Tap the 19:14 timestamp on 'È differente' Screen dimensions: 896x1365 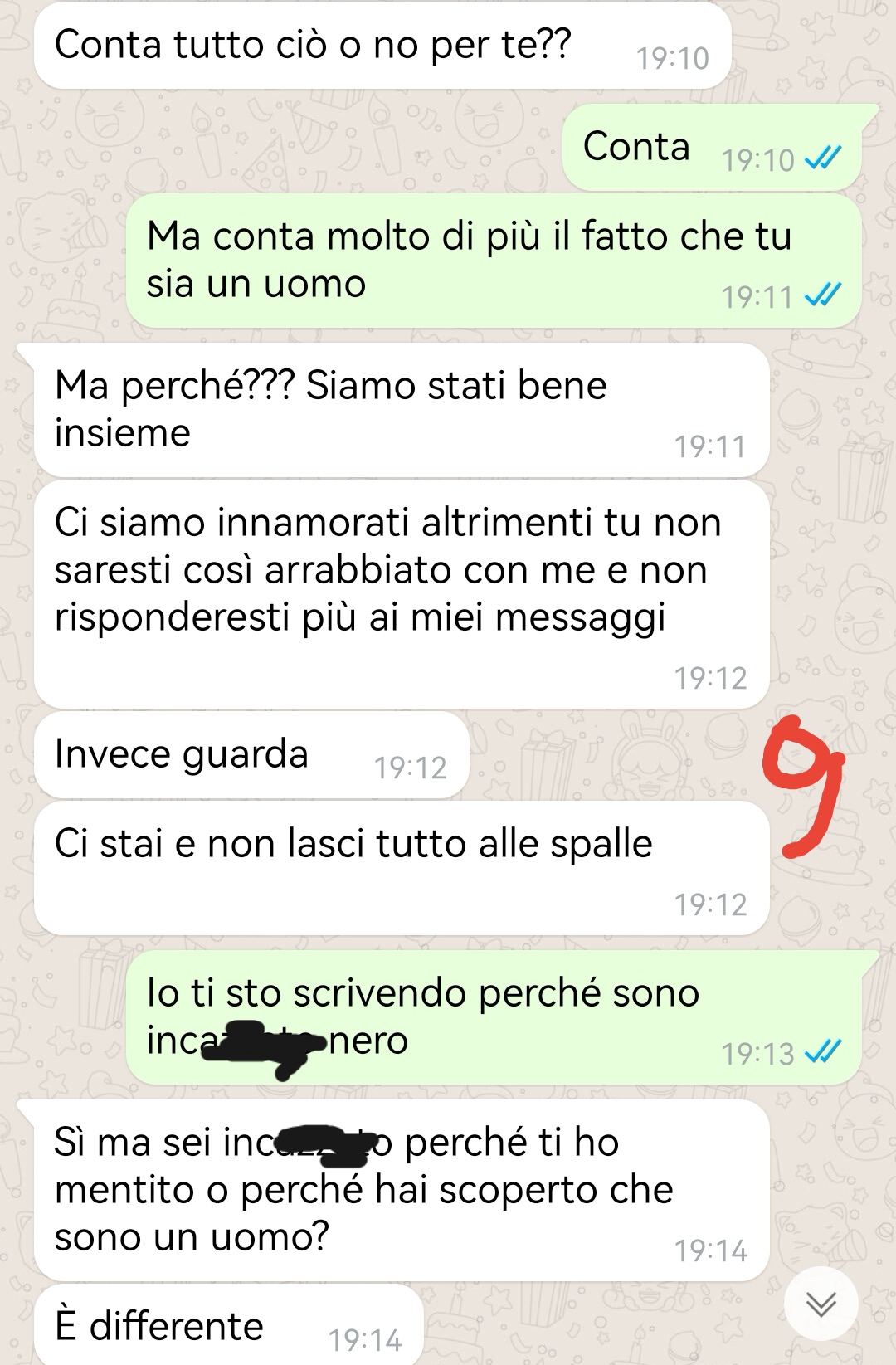365,1340
